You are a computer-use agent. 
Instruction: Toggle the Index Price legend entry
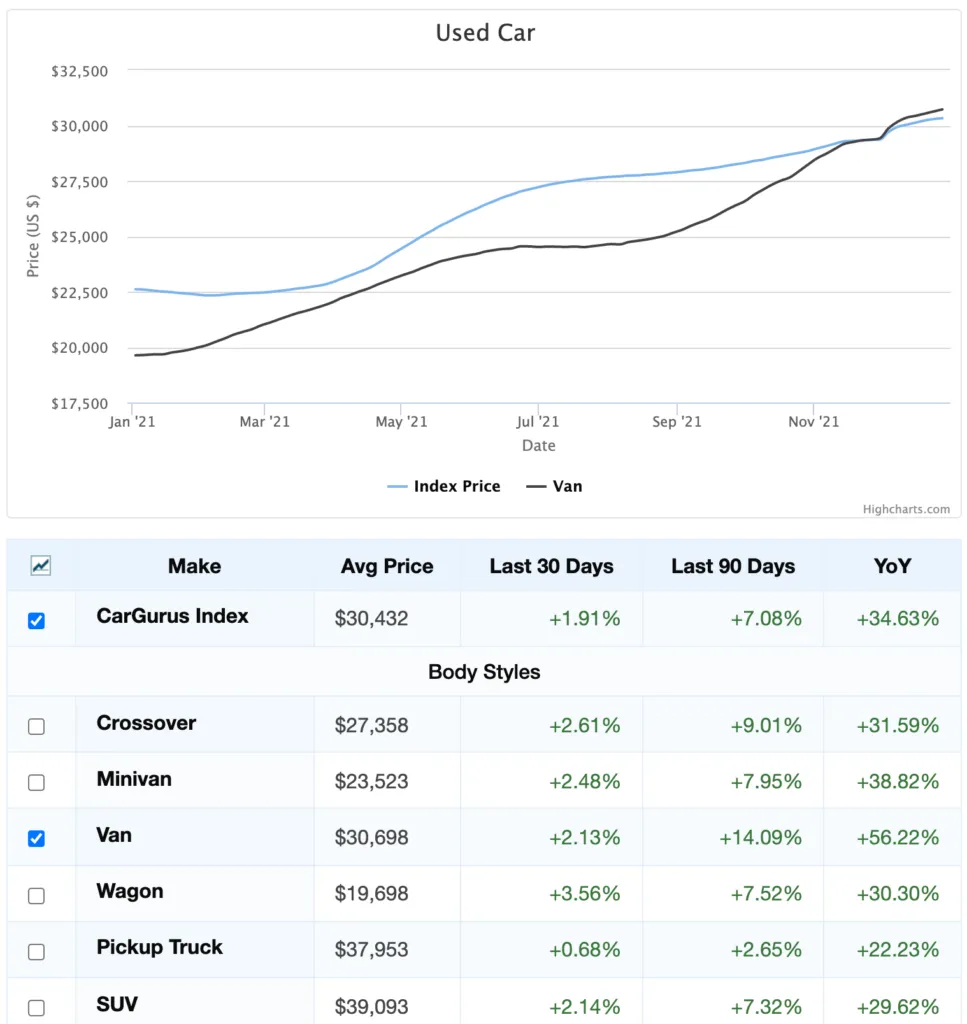click(443, 486)
